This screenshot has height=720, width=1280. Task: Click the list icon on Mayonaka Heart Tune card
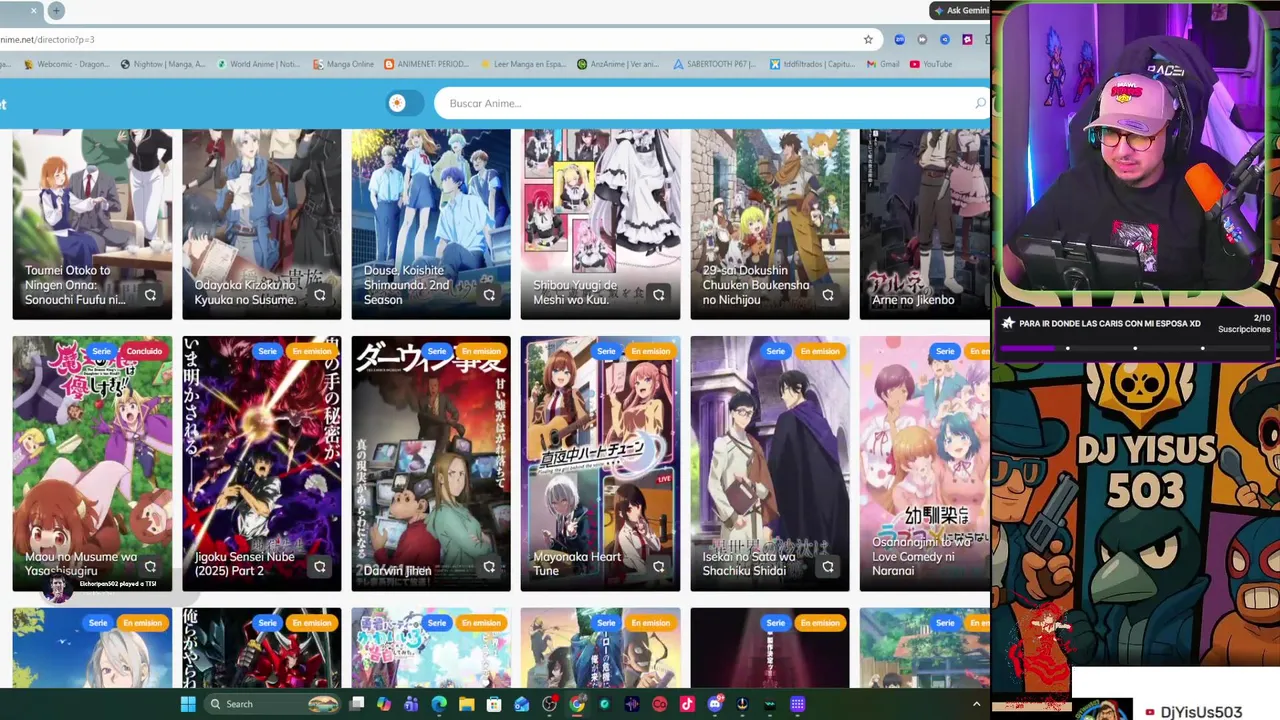(659, 567)
